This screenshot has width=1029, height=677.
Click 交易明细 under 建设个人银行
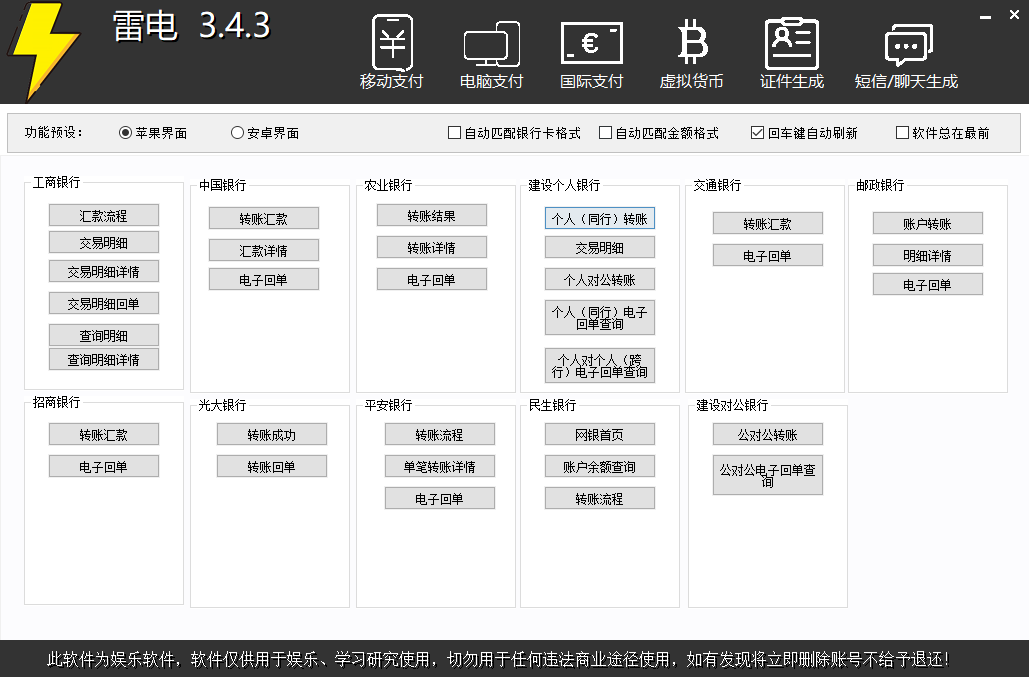(600, 247)
